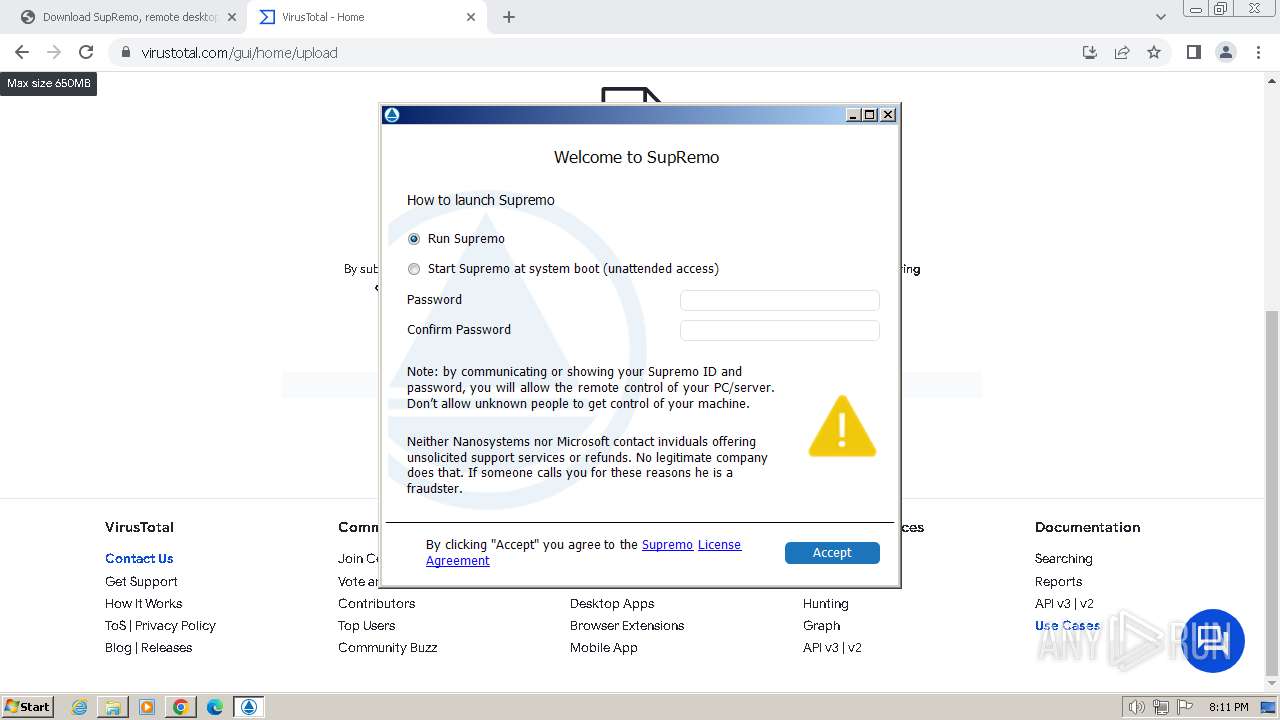Open the Chrome three-dot menu
Screen dimensions: 1280x720
(1258, 53)
